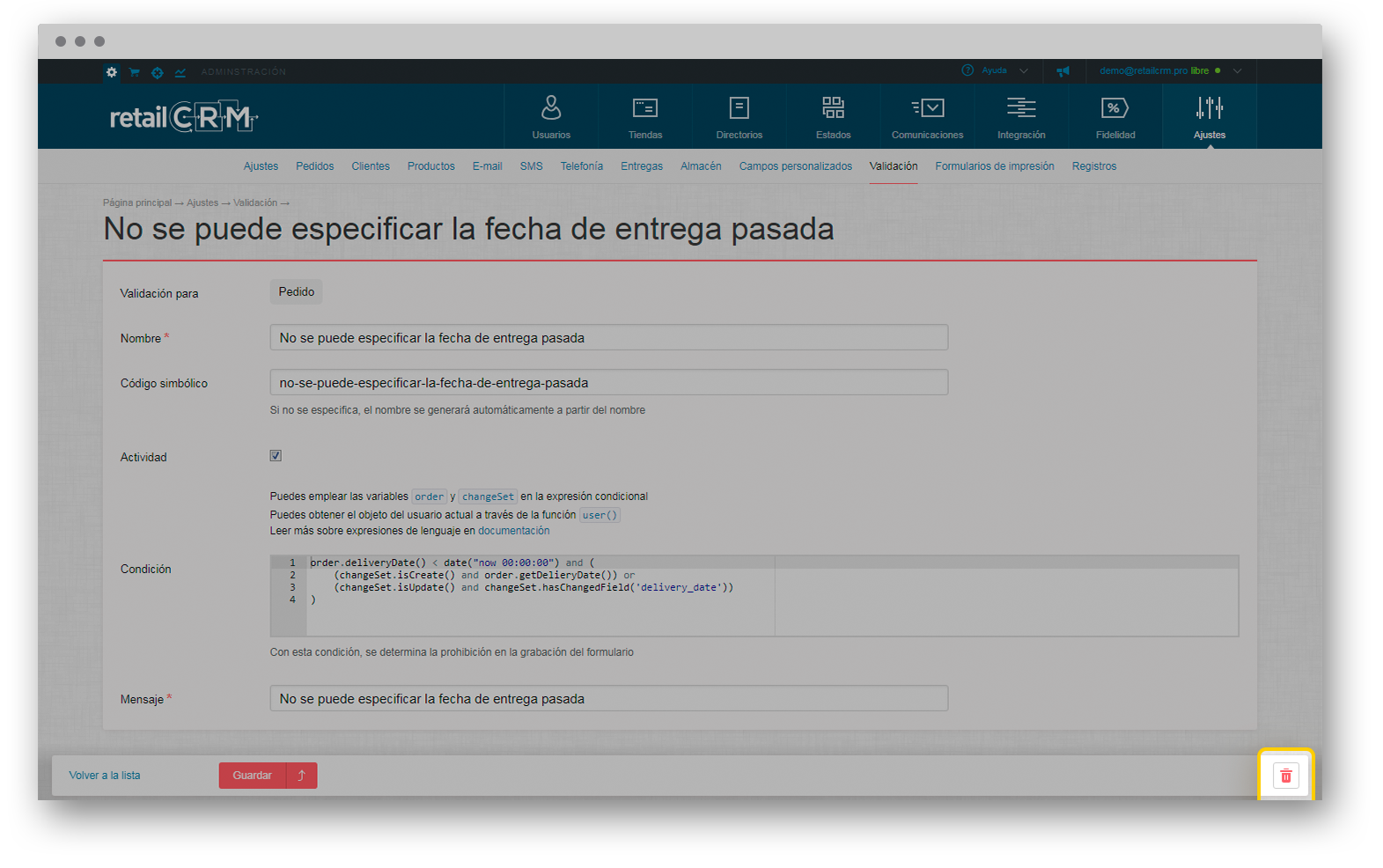
Task: Open the Estados section
Action: [834, 117]
